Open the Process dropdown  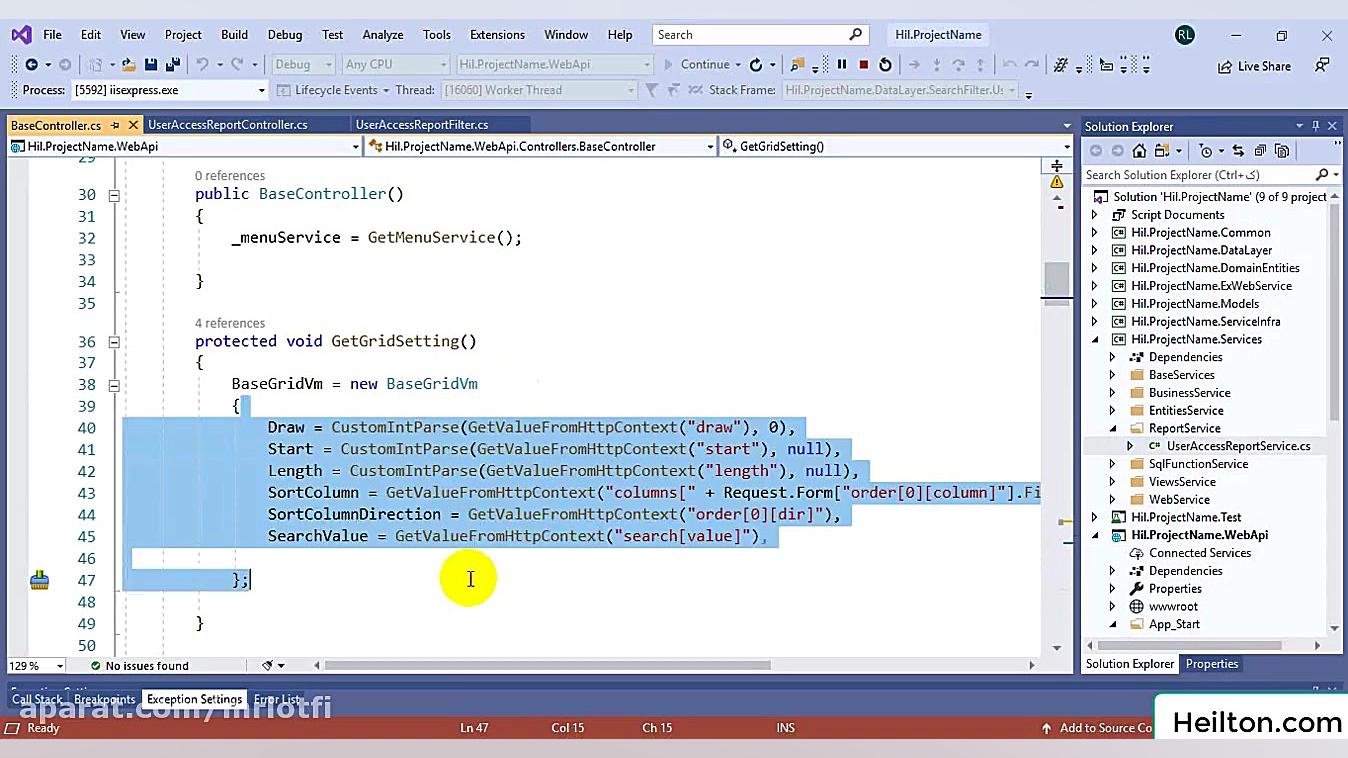(261, 90)
